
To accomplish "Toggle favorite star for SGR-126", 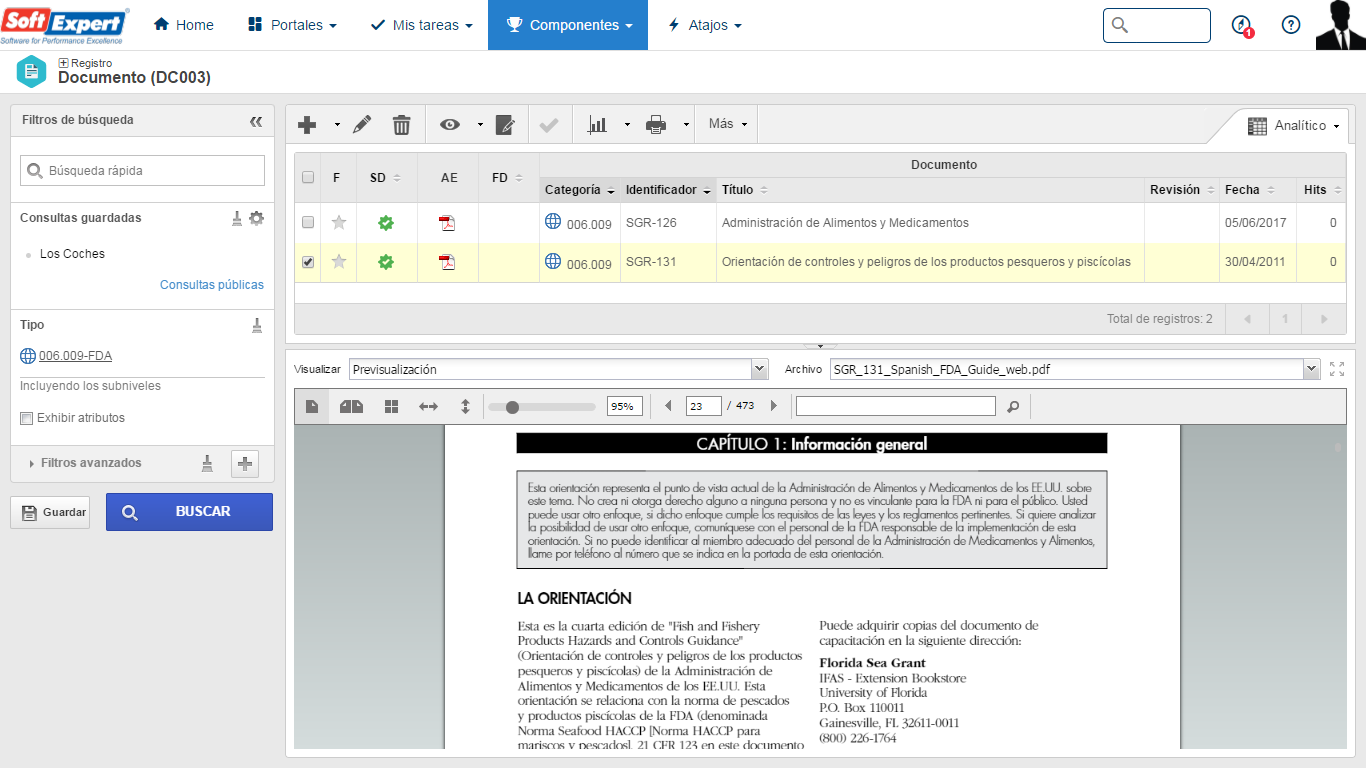I will pyautogui.click(x=339, y=222).
